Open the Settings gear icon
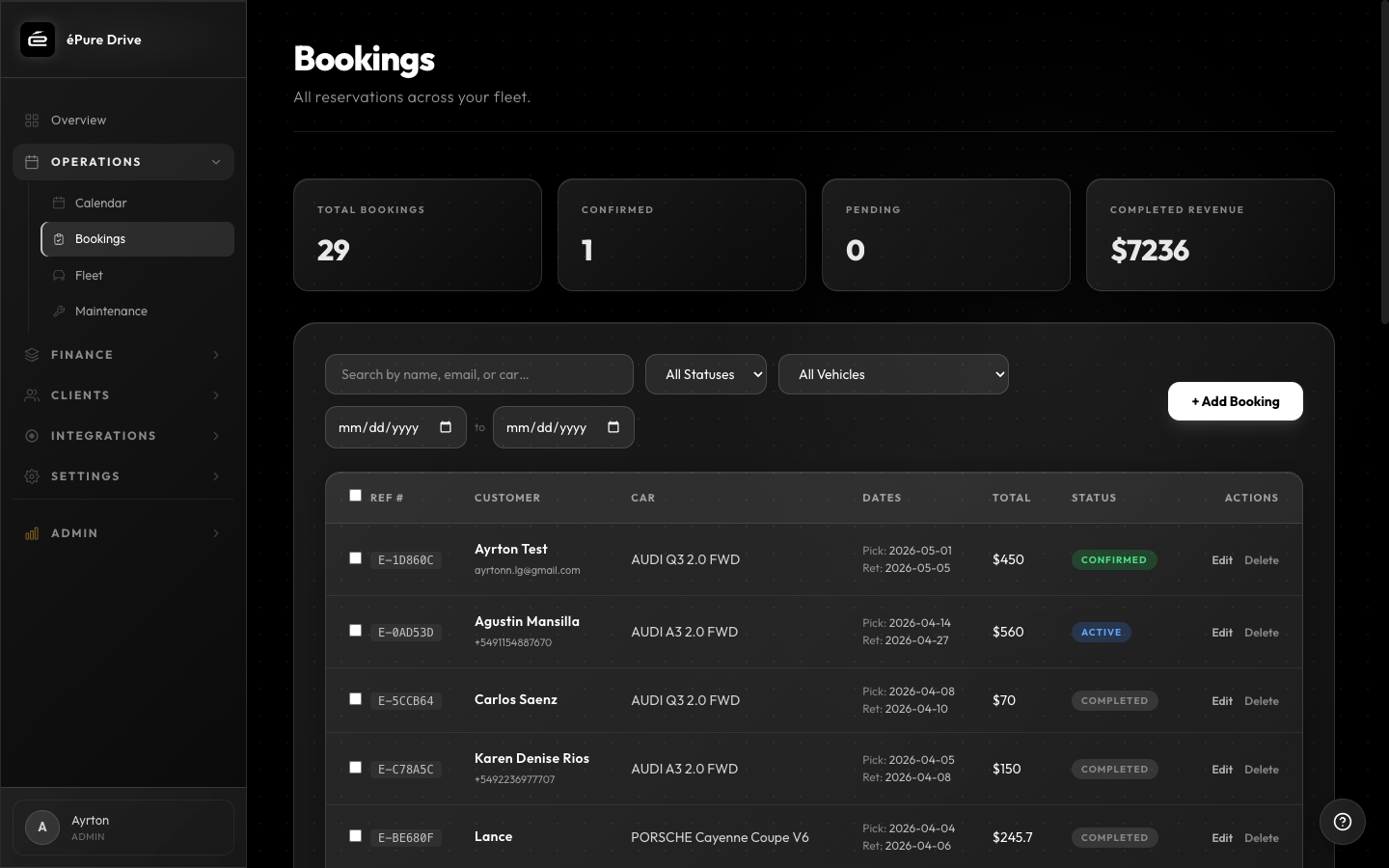The image size is (1389, 868). pyautogui.click(x=30, y=475)
